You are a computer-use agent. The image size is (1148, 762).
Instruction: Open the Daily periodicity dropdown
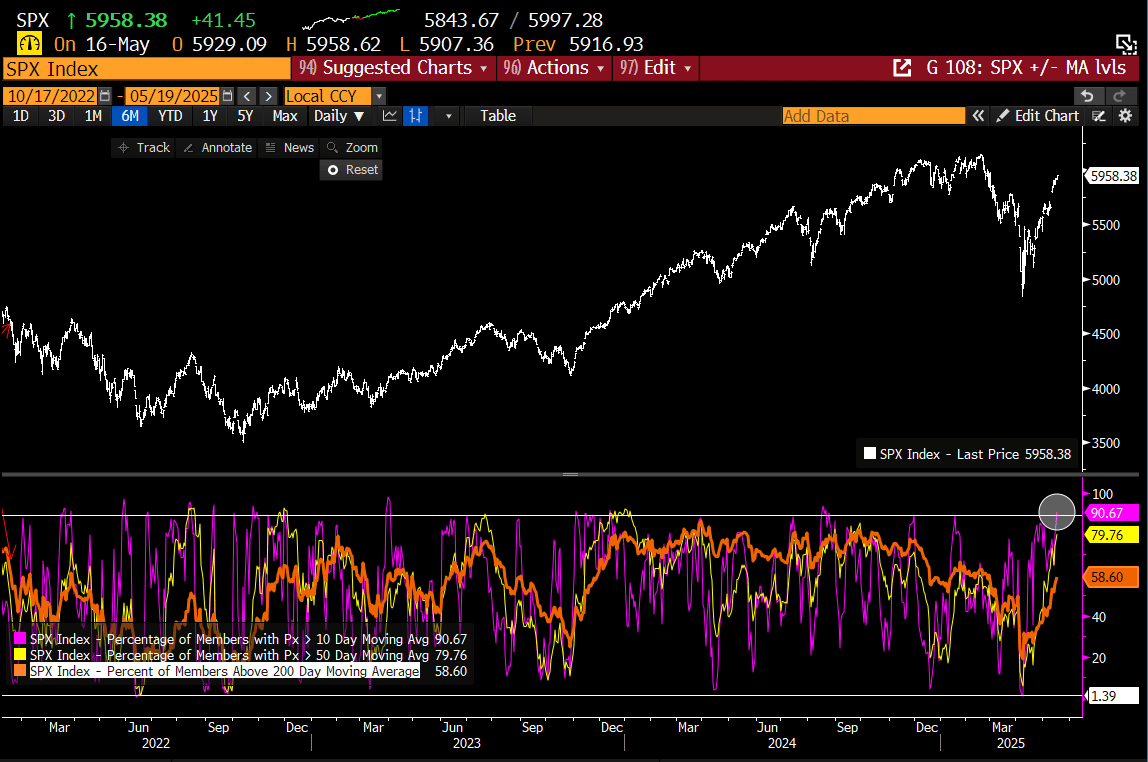[x=339, y=116]
